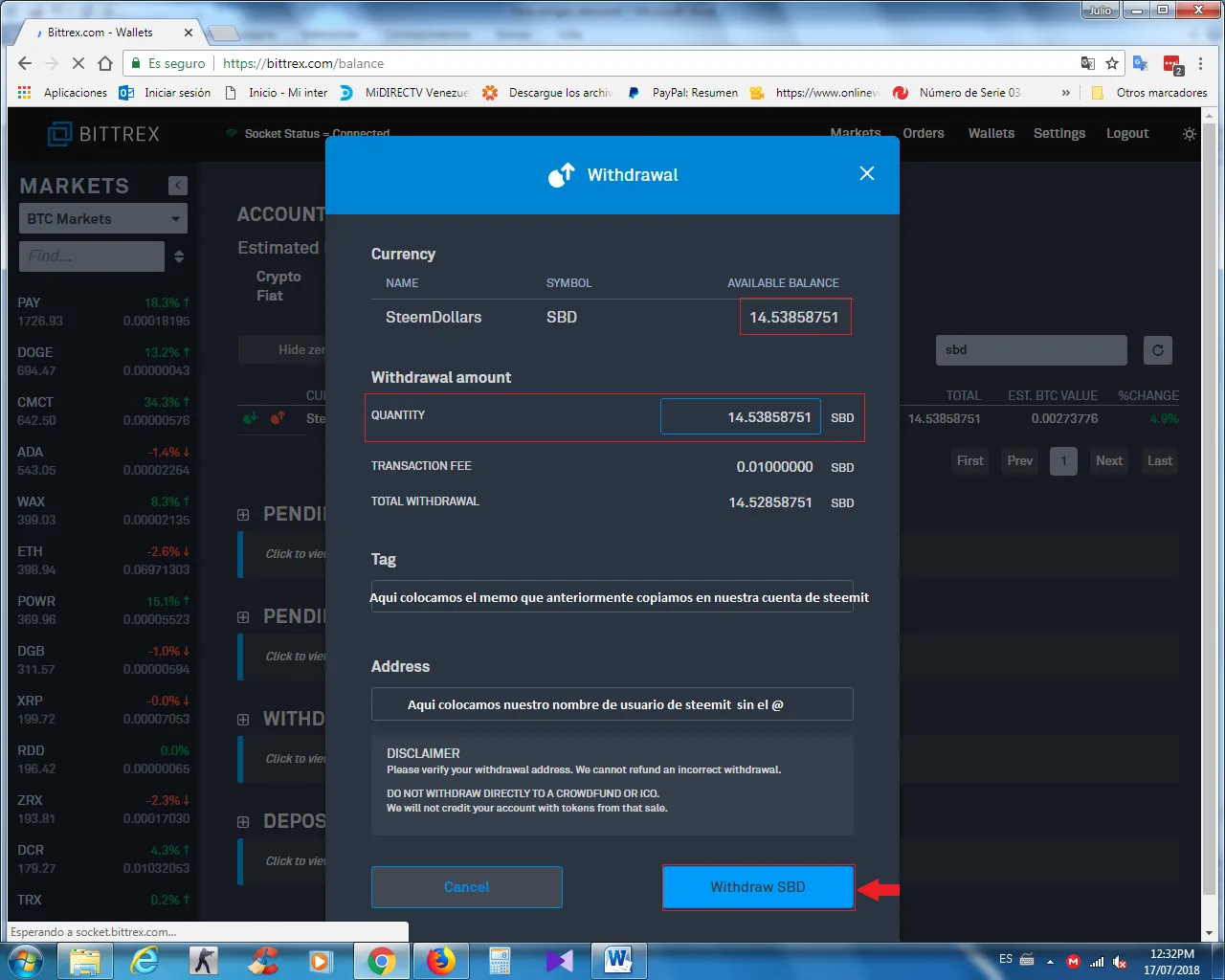1225x980 pixels.
Task: Expand the Pending Deposits section
Action: [243, 617]
